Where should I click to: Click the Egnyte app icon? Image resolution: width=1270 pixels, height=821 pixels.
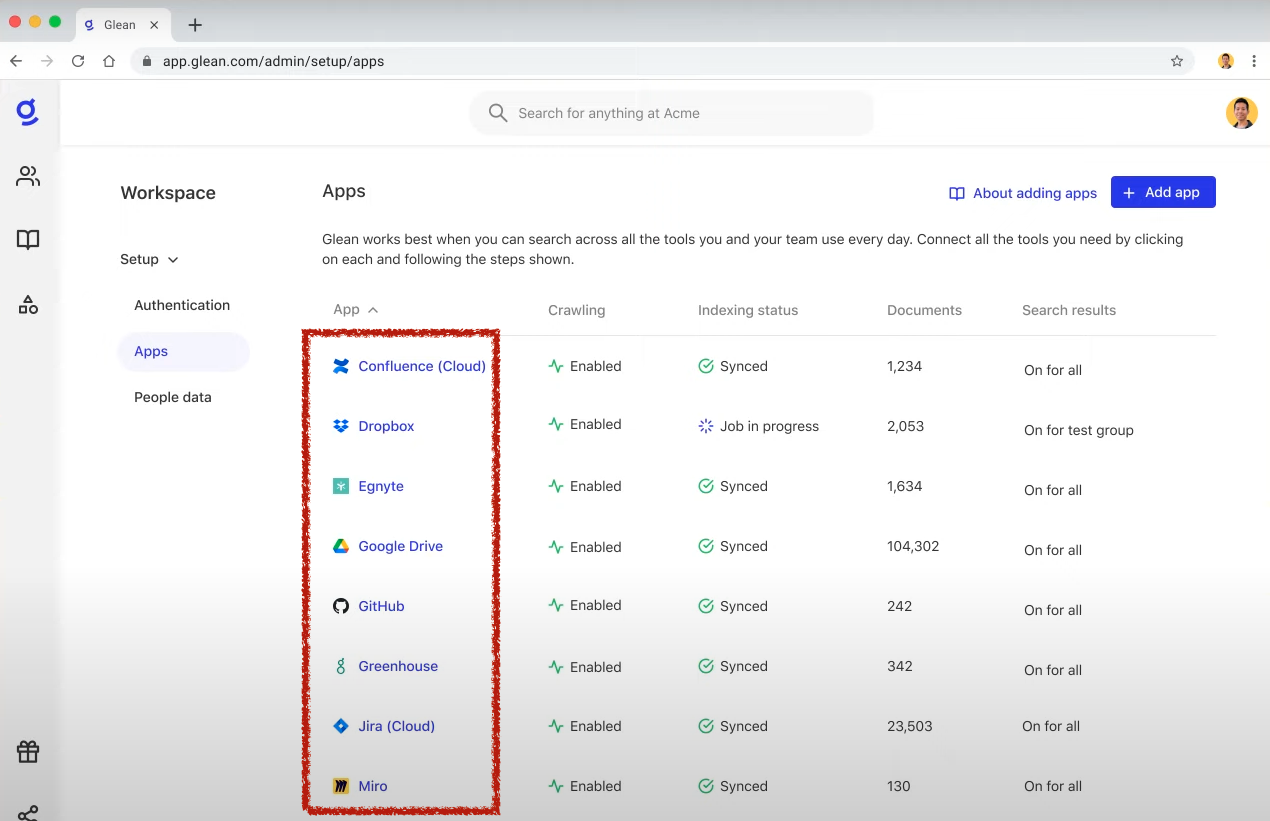(341, 486)
